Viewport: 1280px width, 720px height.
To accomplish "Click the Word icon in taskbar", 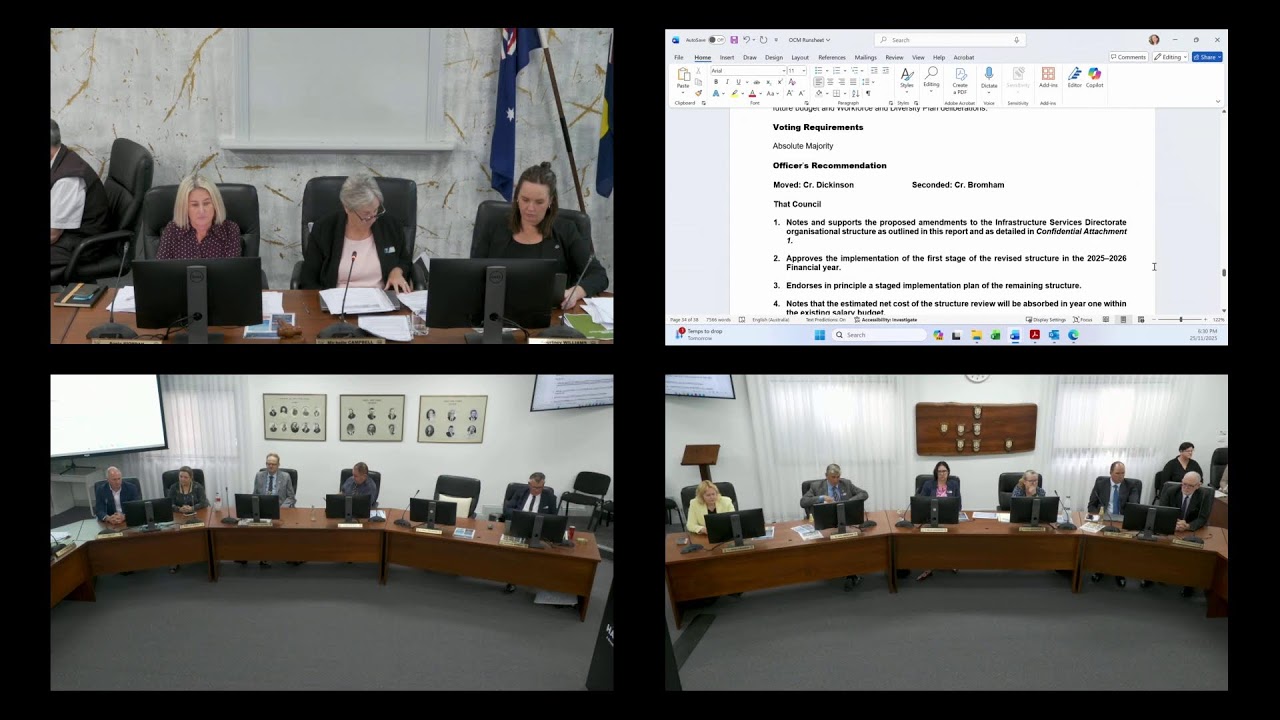I will click(x=1015, y=335).
